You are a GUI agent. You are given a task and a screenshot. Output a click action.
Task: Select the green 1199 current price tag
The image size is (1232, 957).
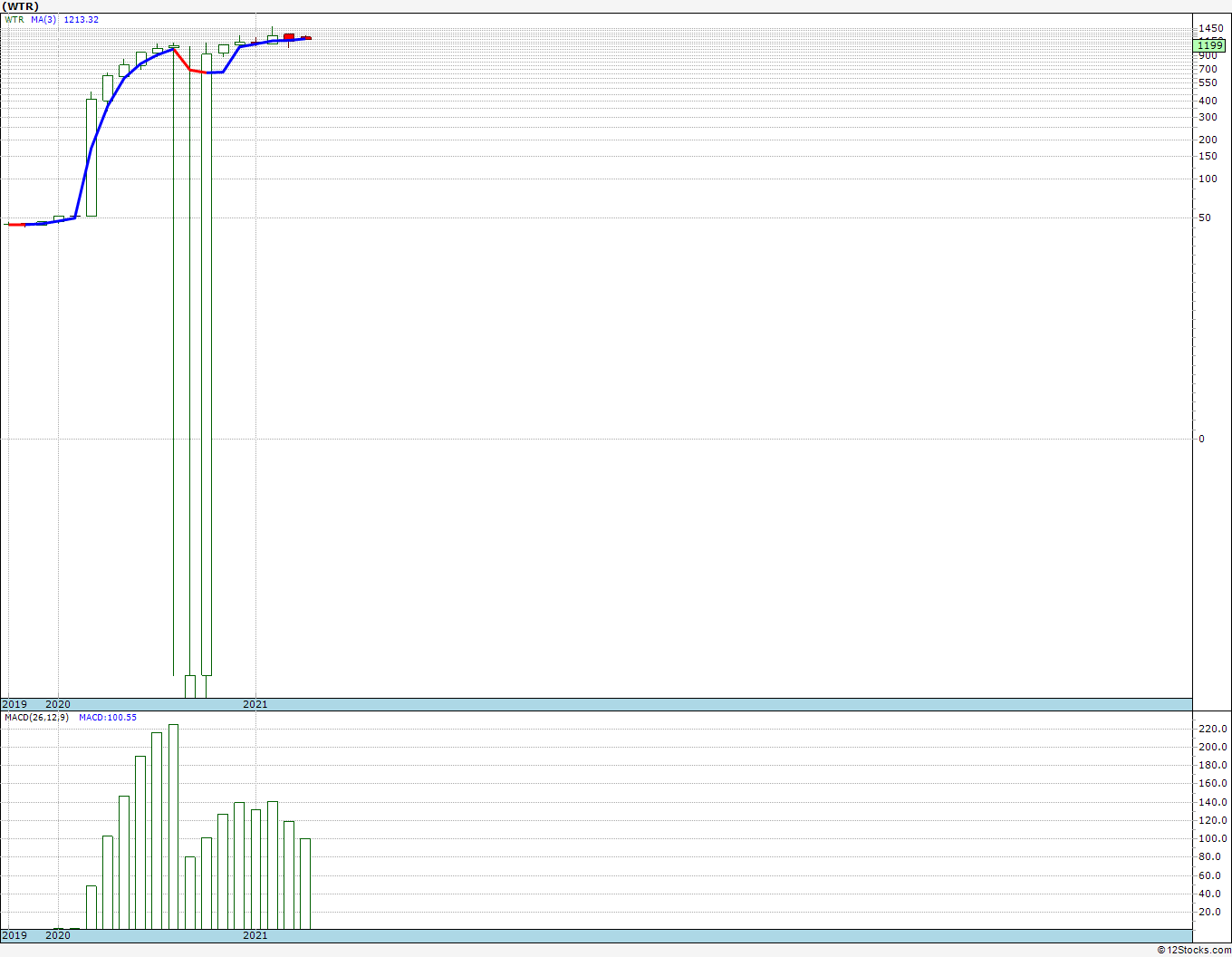1209,45
